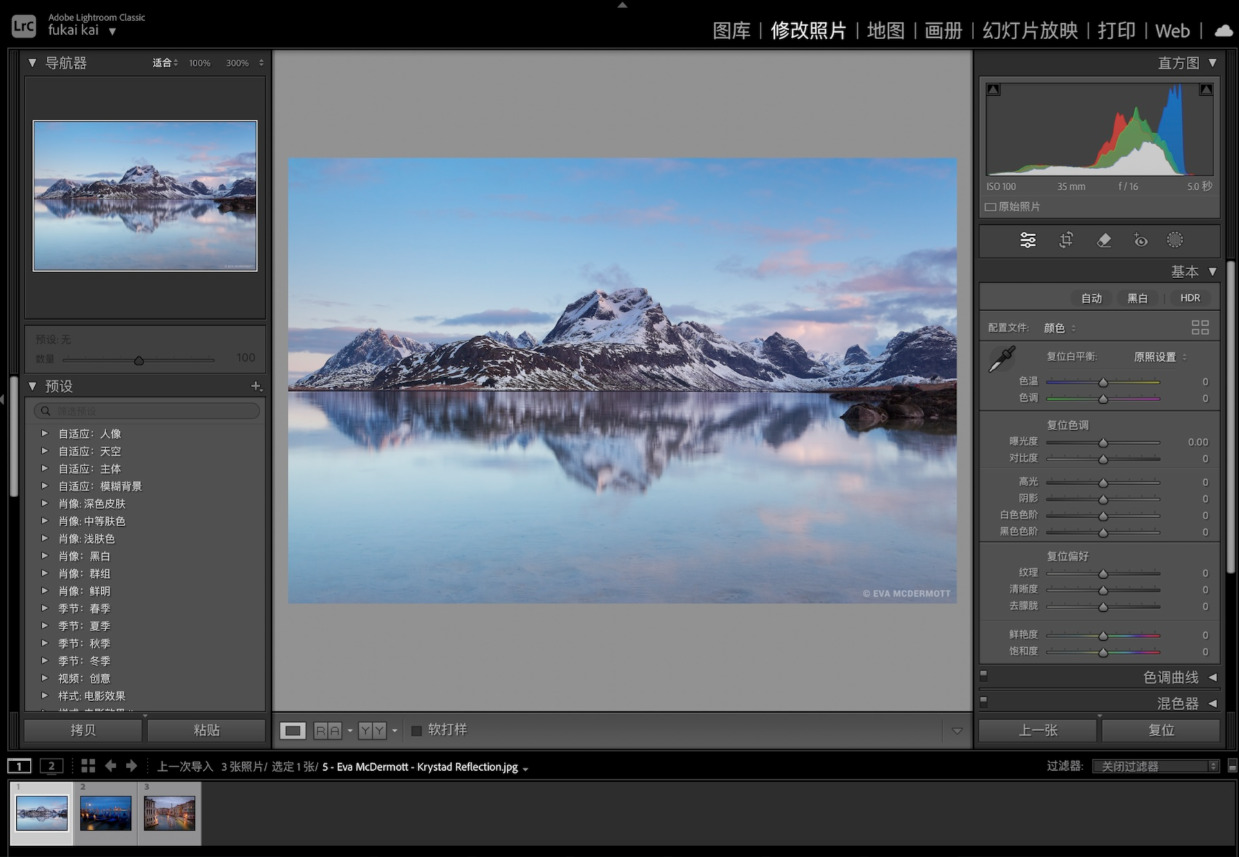The width and height of the screenshot is (1239, 857).
Task: Go back with the left arrow
Action: click(111, 766)
